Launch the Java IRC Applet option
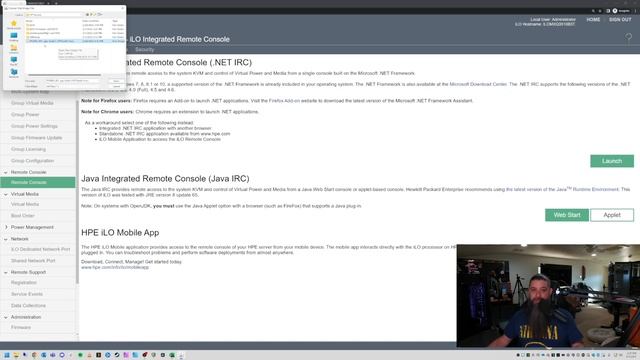This screenshot has height=360, width=640. (x=612, y=215)
